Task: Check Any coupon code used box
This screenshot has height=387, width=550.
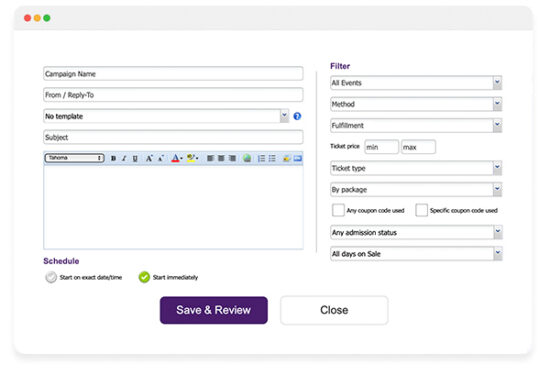Action: [x=338, y=210]
